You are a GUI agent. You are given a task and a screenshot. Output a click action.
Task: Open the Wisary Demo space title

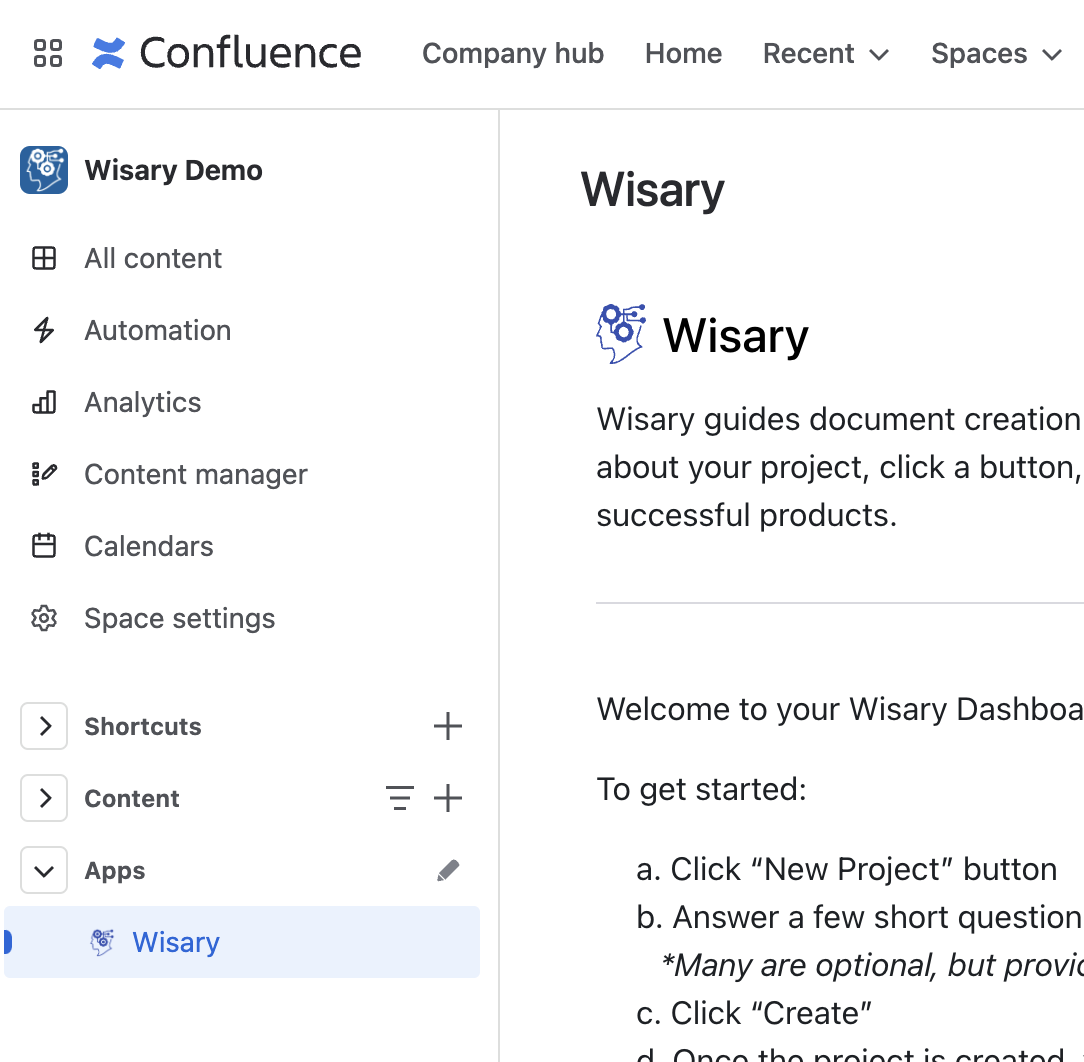tap(174, 170)
